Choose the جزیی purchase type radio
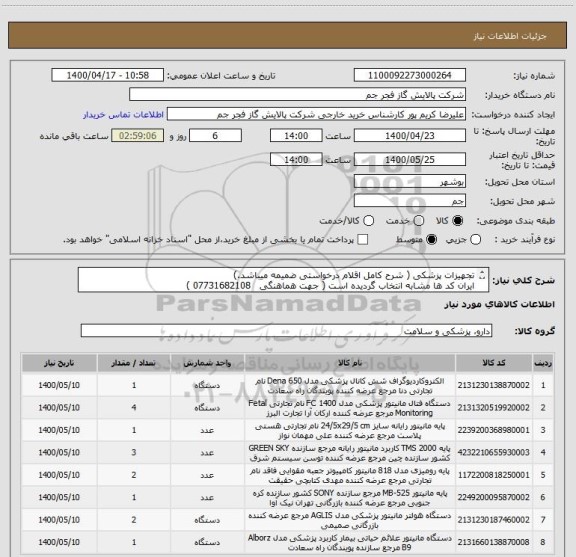This screenshot has width=576, height=557. point(475,240)
